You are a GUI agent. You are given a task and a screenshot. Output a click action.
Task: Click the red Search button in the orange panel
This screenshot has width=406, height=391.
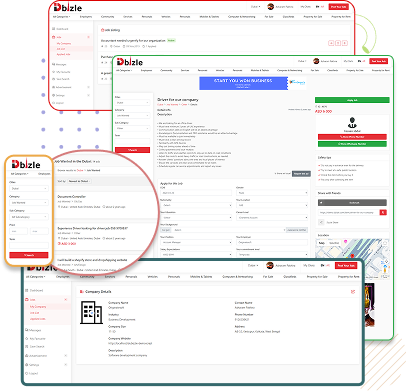coord(29,255)
